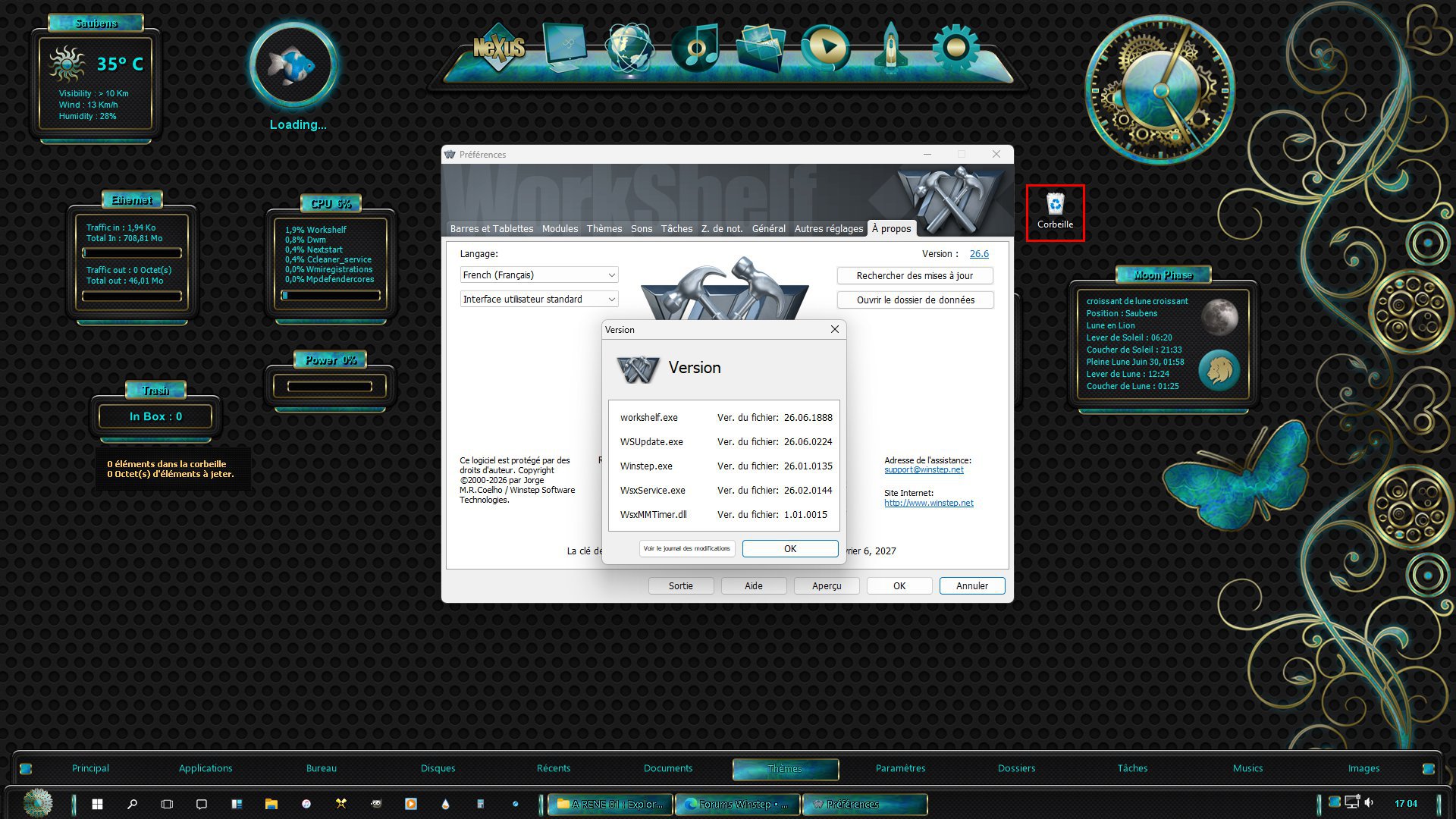
Task: Click the network monitor icon in system tray
Action: point(1351,802)
